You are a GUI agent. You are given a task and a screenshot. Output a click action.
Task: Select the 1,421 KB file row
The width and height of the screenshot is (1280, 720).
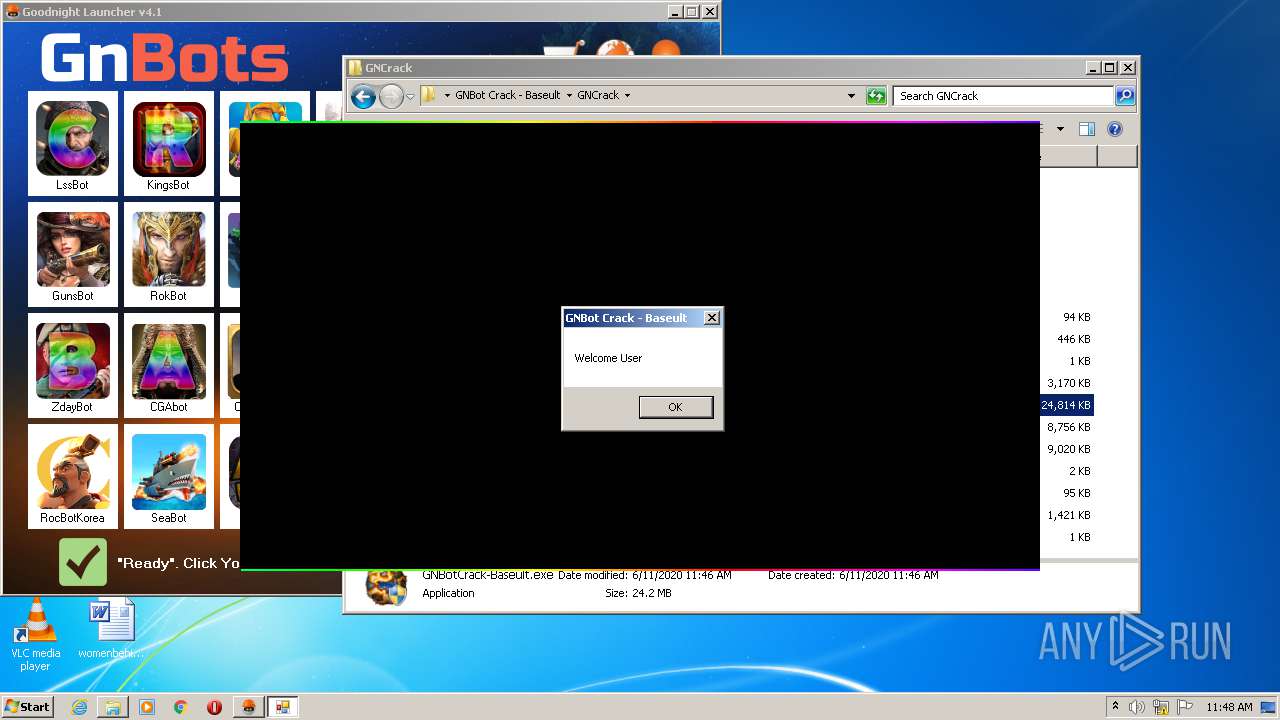pyautogui.click(x=1068, y=515)
